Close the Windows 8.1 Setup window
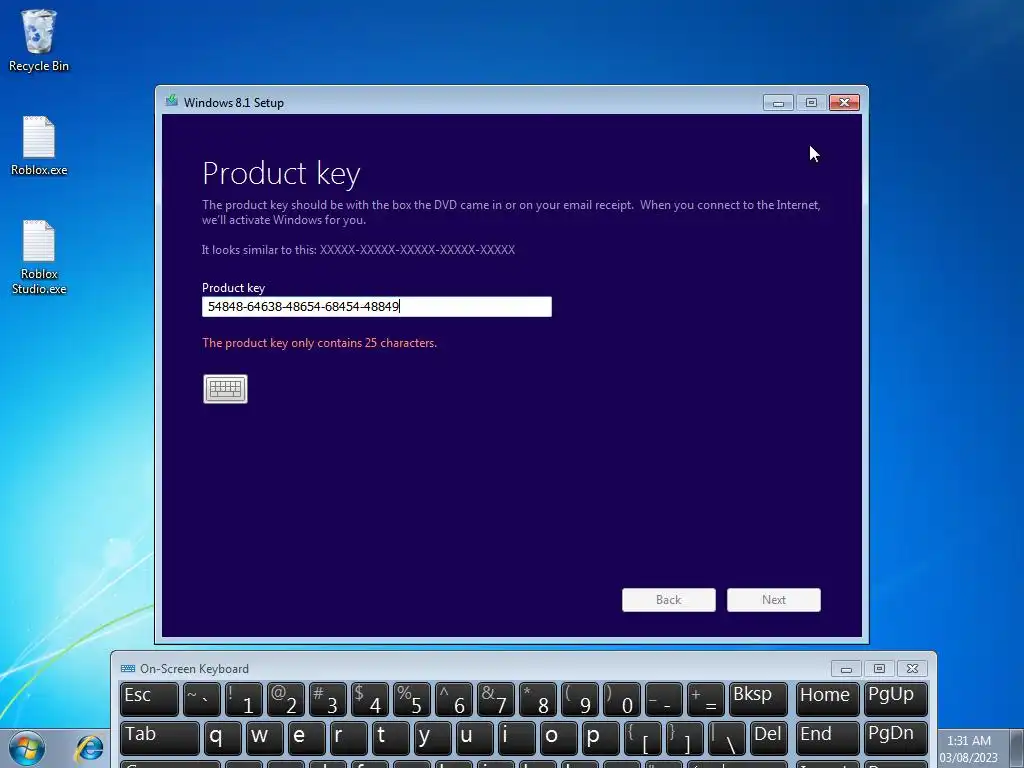Image resolution: width=1024 pixels, height=768 pixels. [x=844, y=103]
